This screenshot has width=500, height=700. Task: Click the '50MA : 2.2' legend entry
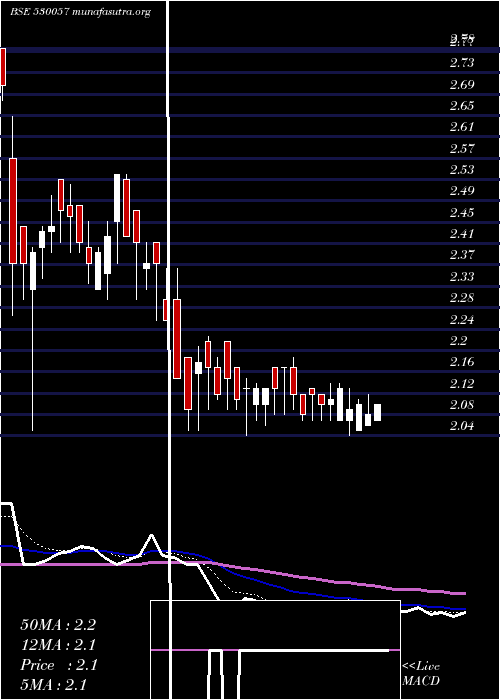58,625
